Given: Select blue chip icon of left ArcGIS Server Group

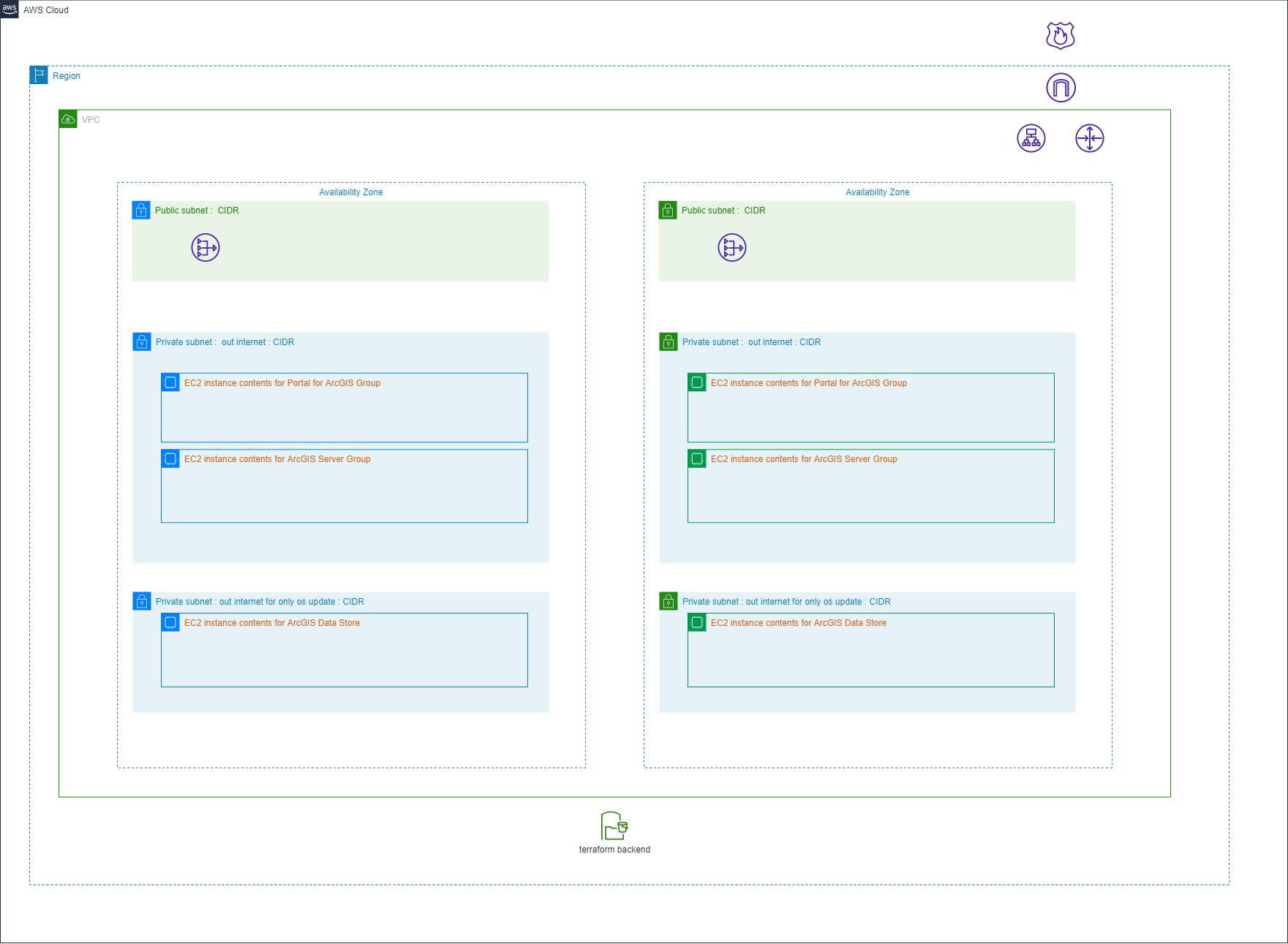Looking at the screenshot, I should (x=170, y=458).
